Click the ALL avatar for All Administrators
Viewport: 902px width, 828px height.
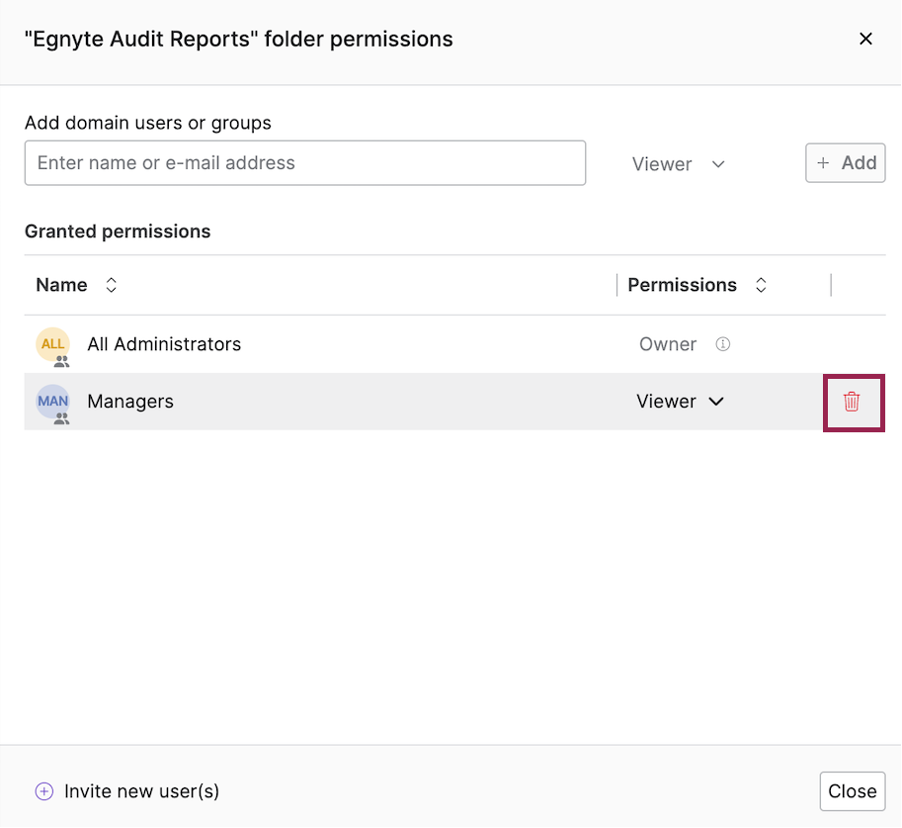[x=52, y=345]
